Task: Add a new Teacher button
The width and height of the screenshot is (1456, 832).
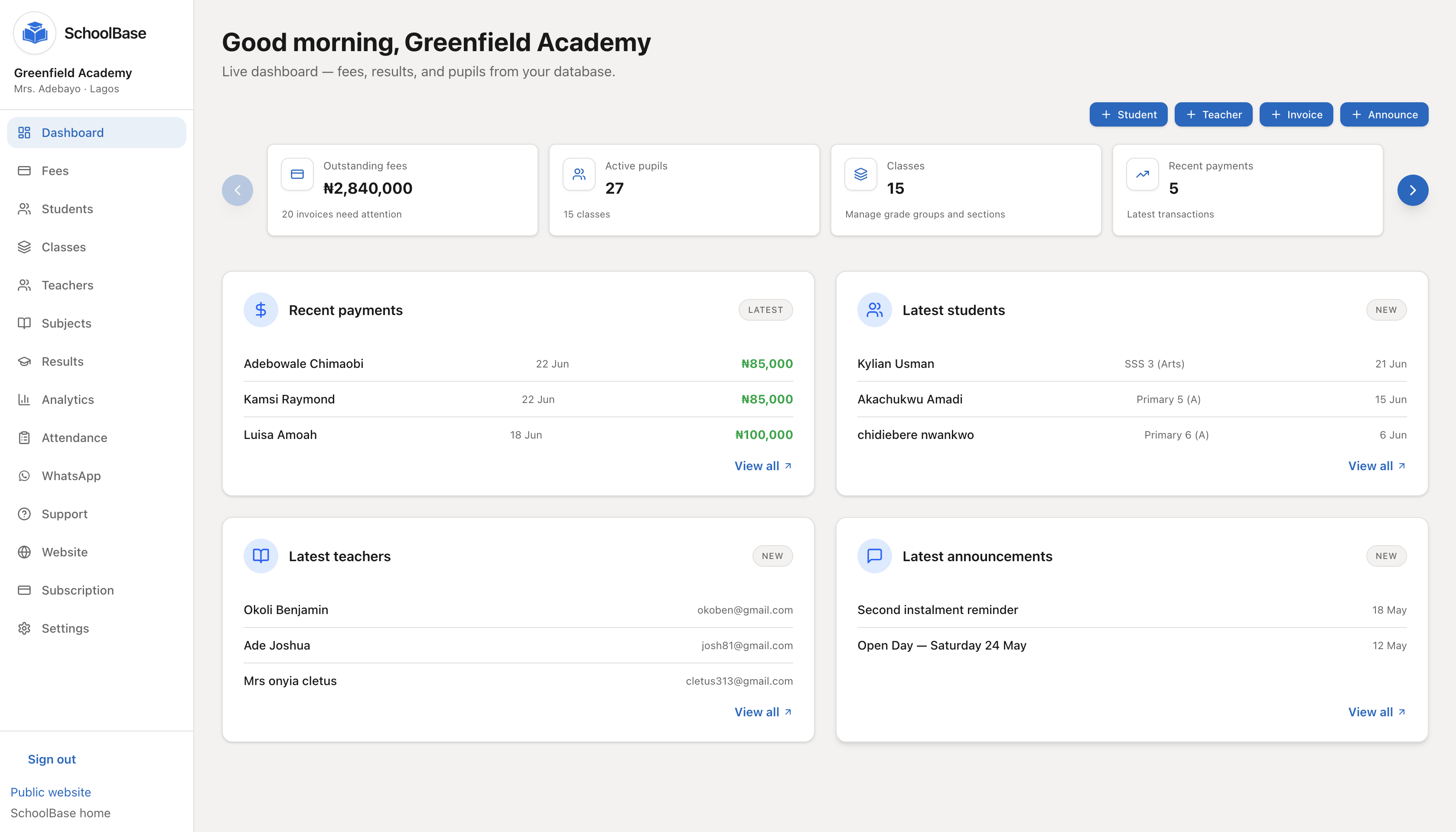Action: pyautogui.click(x=1213, y=115)
